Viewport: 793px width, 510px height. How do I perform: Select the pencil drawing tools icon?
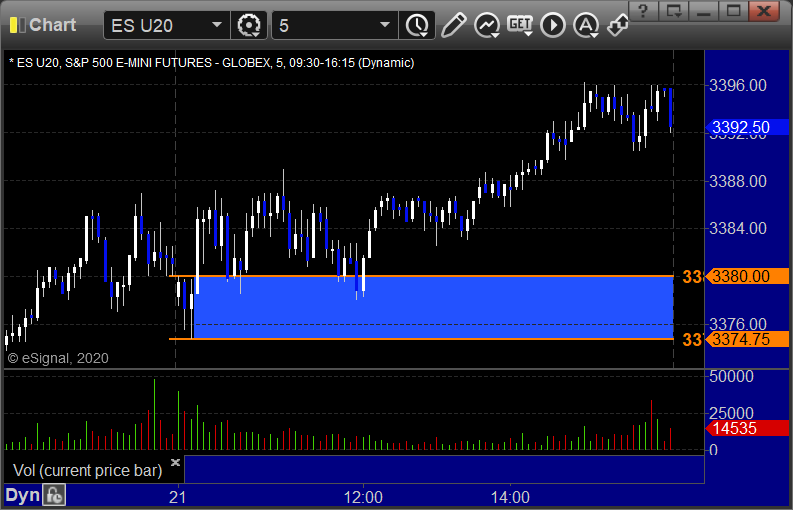coord(453,25)
